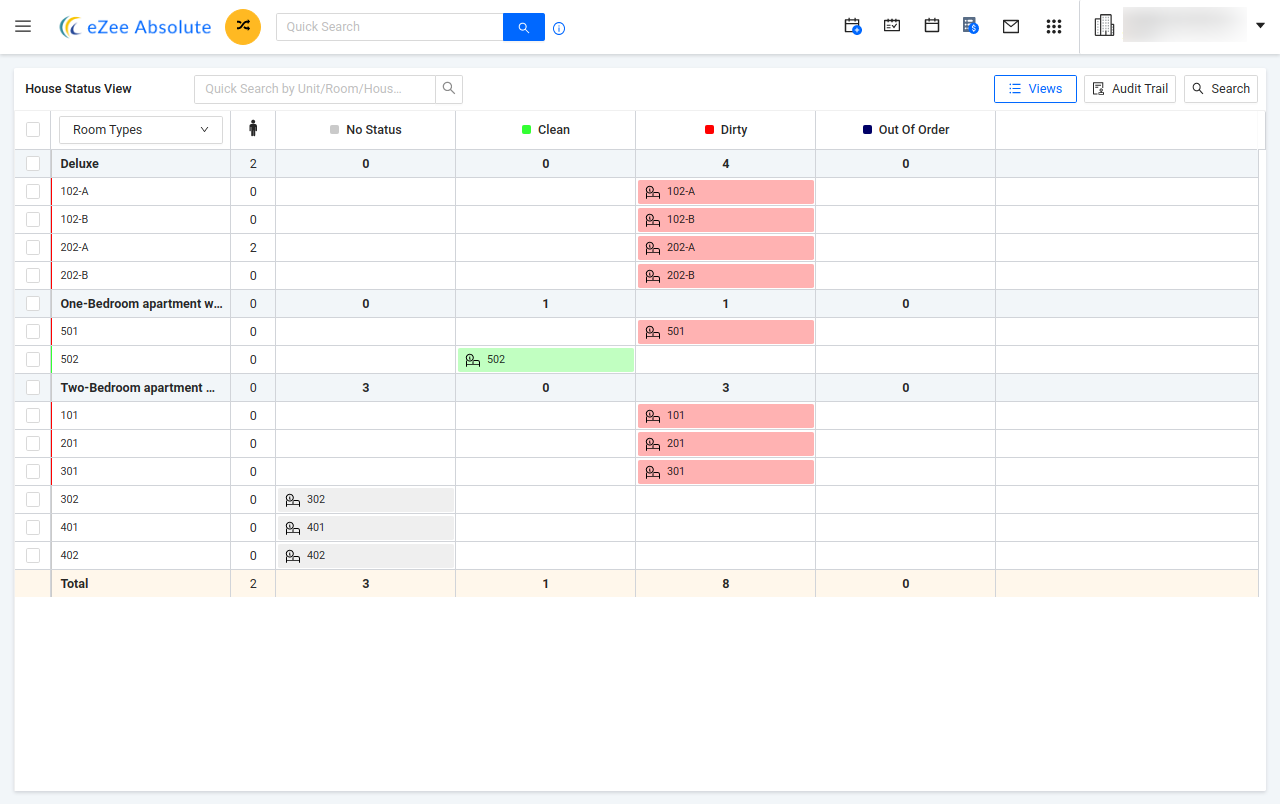Image resolution: width=1280 pixels, height=804 pixels.
Task: Click the hotel building property icon
Action: (1104, 24)
